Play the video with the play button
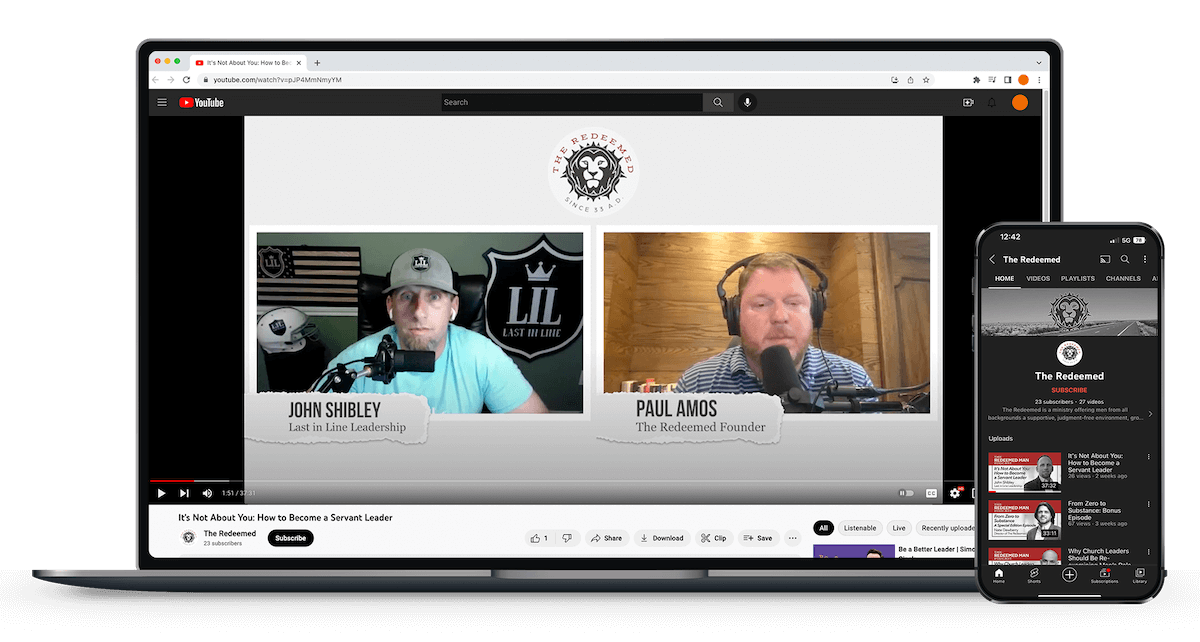Image resolution: width=1200 pixels, height=642 pixels. point(161,493)
